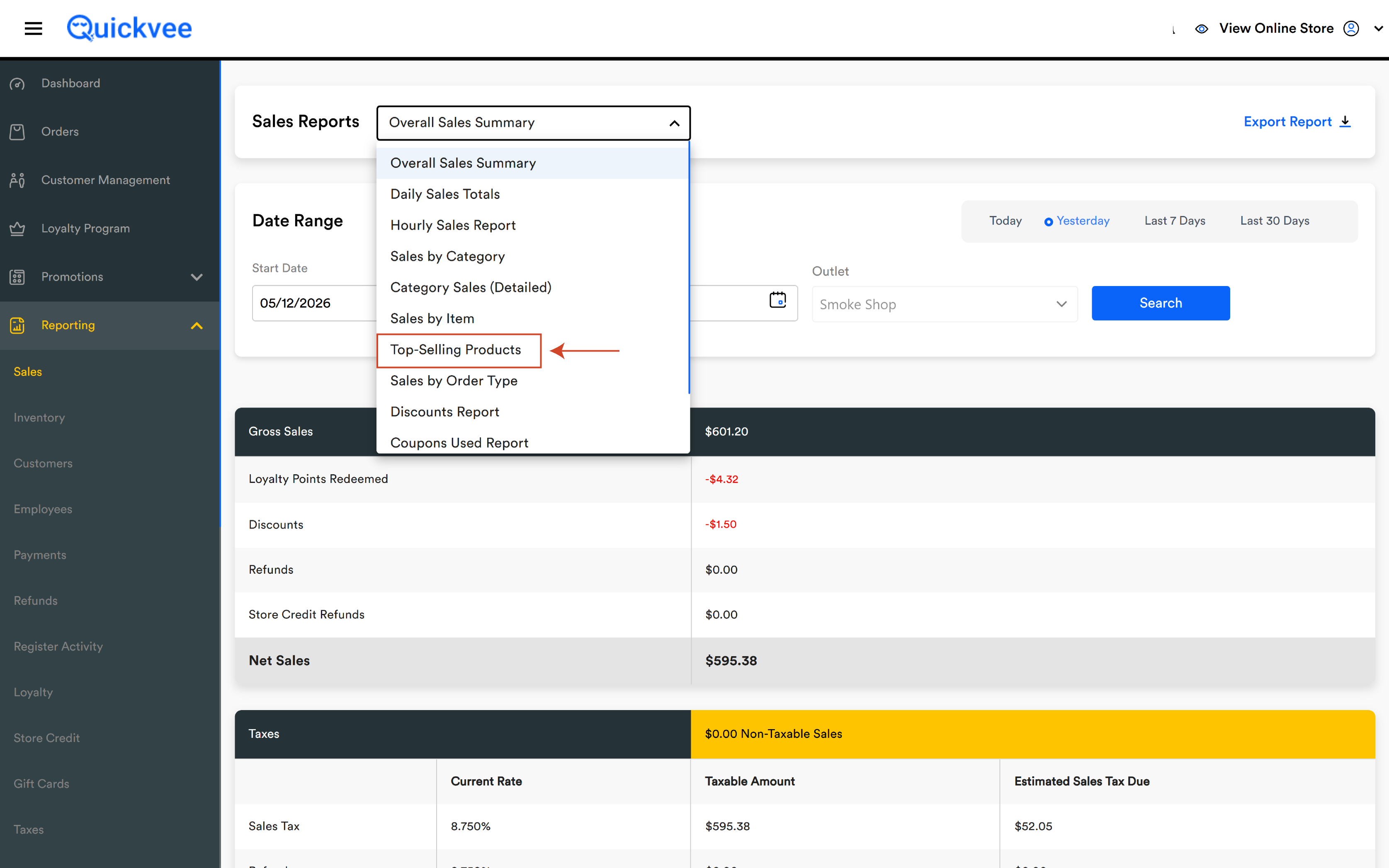Click the Net Sales value $595.38
Image resolution: width=1389 pixels, height=868 pixels.
pyautogui.click(x=731, y=661)
